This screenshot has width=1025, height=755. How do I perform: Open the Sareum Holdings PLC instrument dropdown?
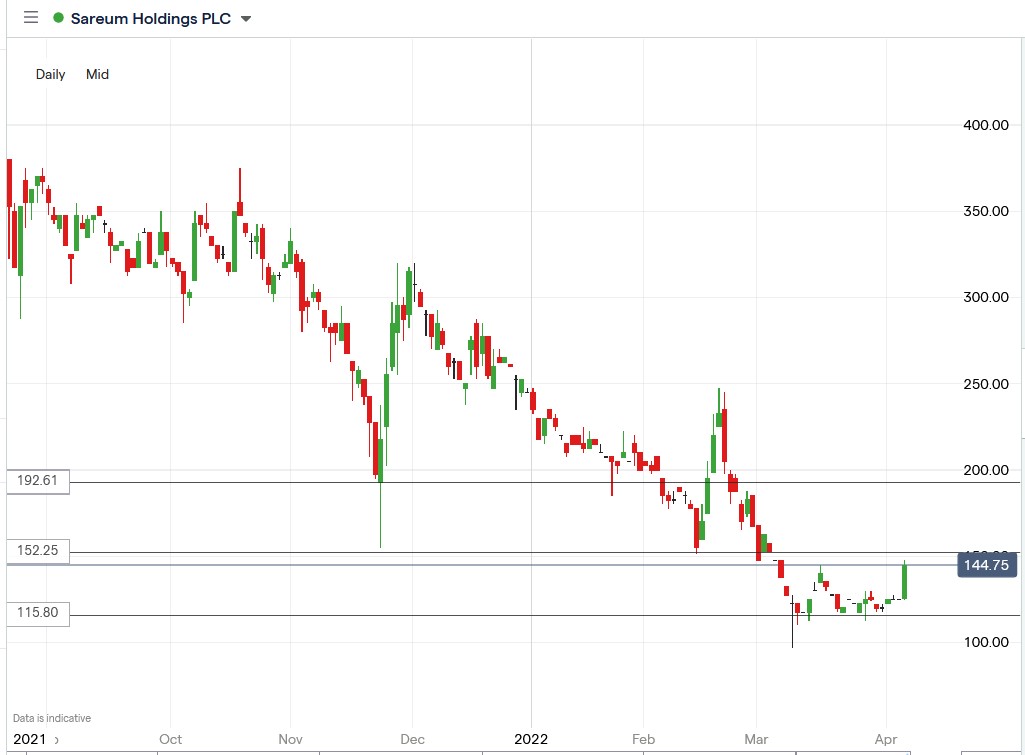coord(244,18)
